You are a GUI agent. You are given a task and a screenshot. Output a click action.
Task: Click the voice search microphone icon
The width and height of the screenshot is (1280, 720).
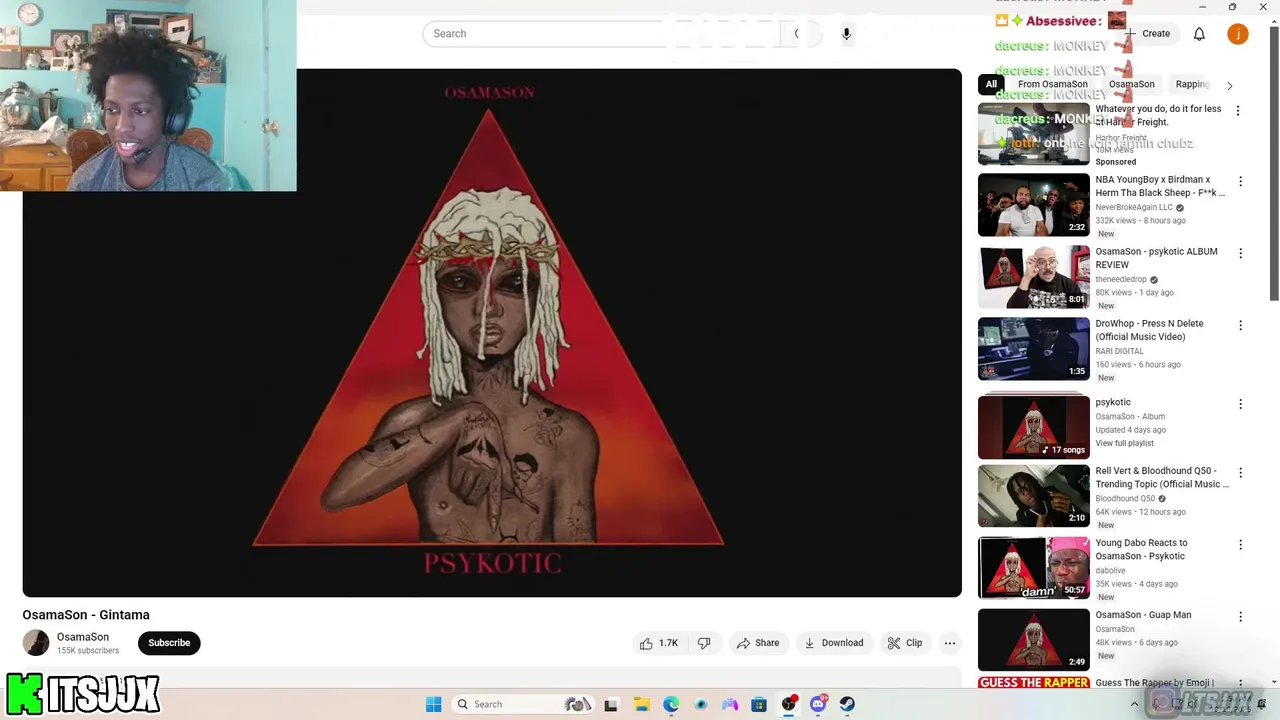click(846, 34)
